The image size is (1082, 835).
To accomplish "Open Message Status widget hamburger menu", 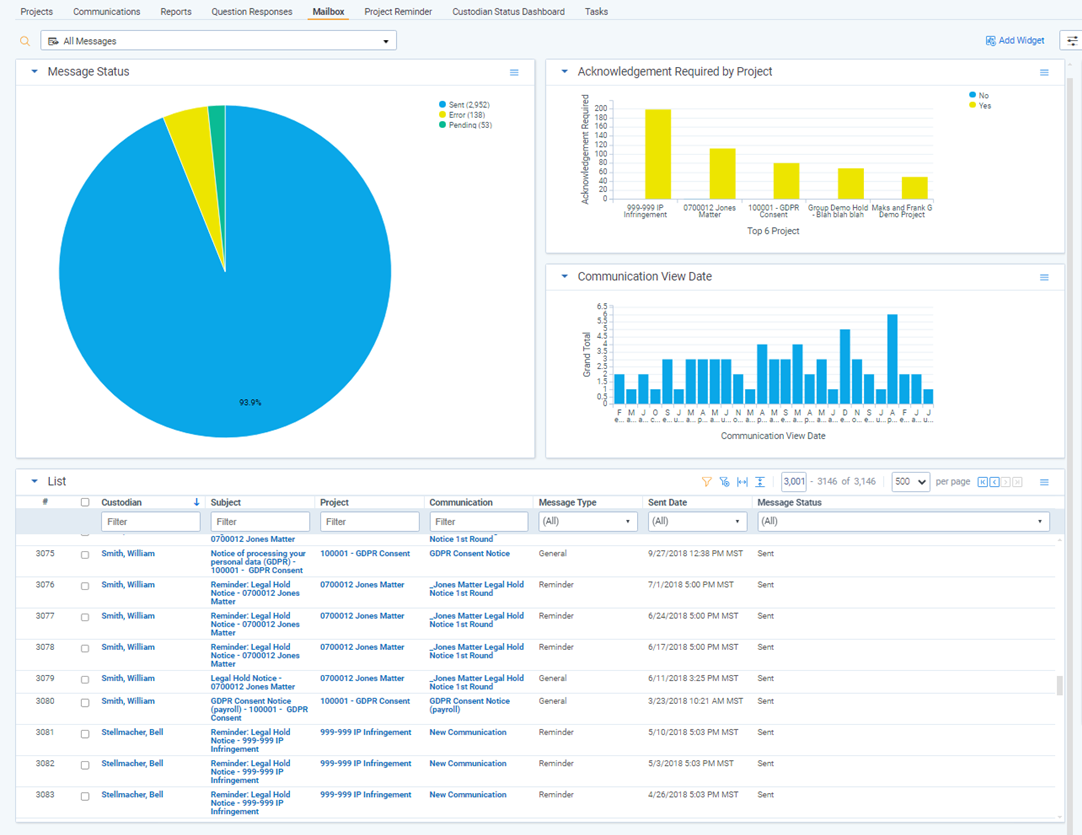I will (514, 72).
